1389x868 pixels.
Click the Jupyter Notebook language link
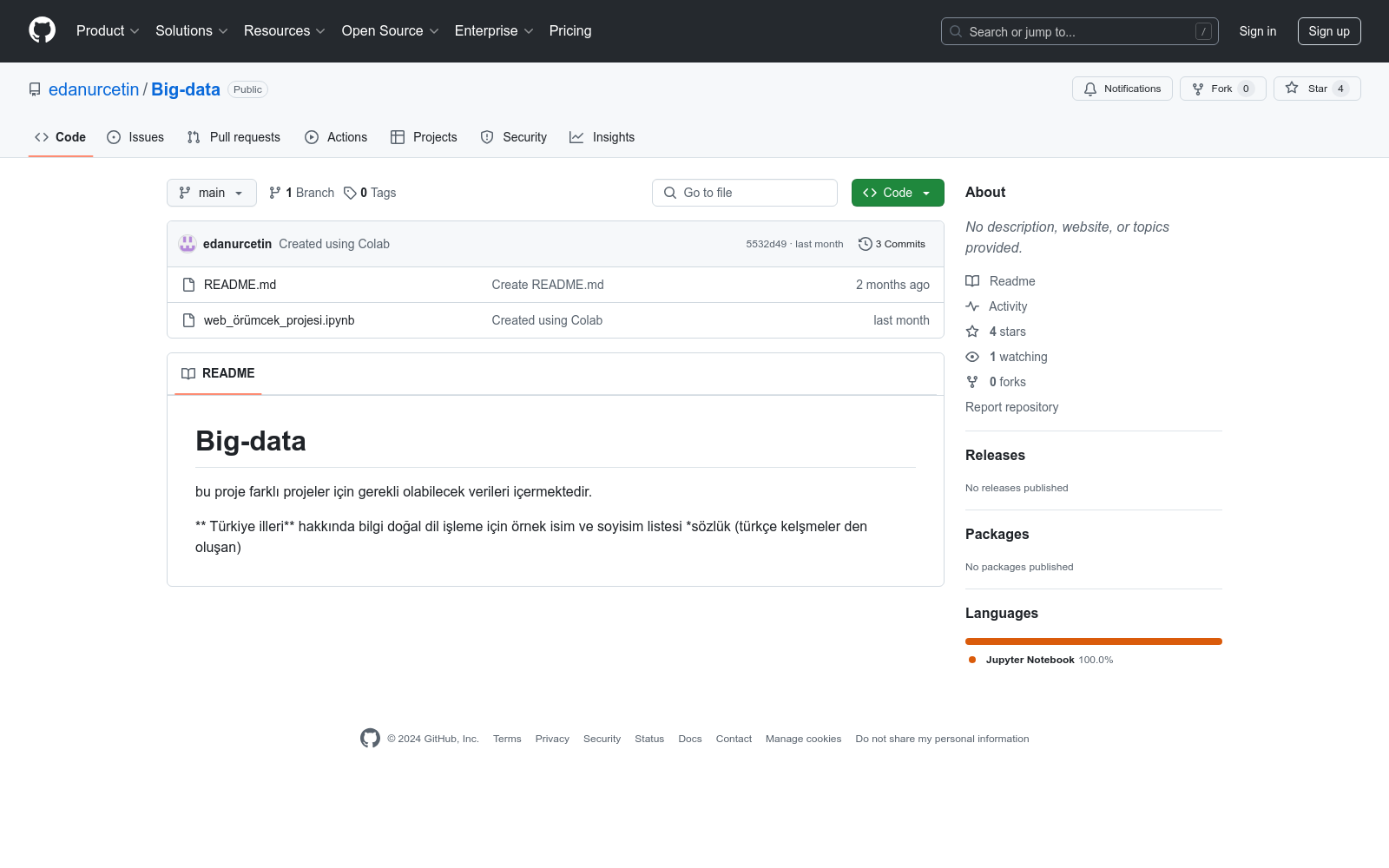[x=1041, y=660]
